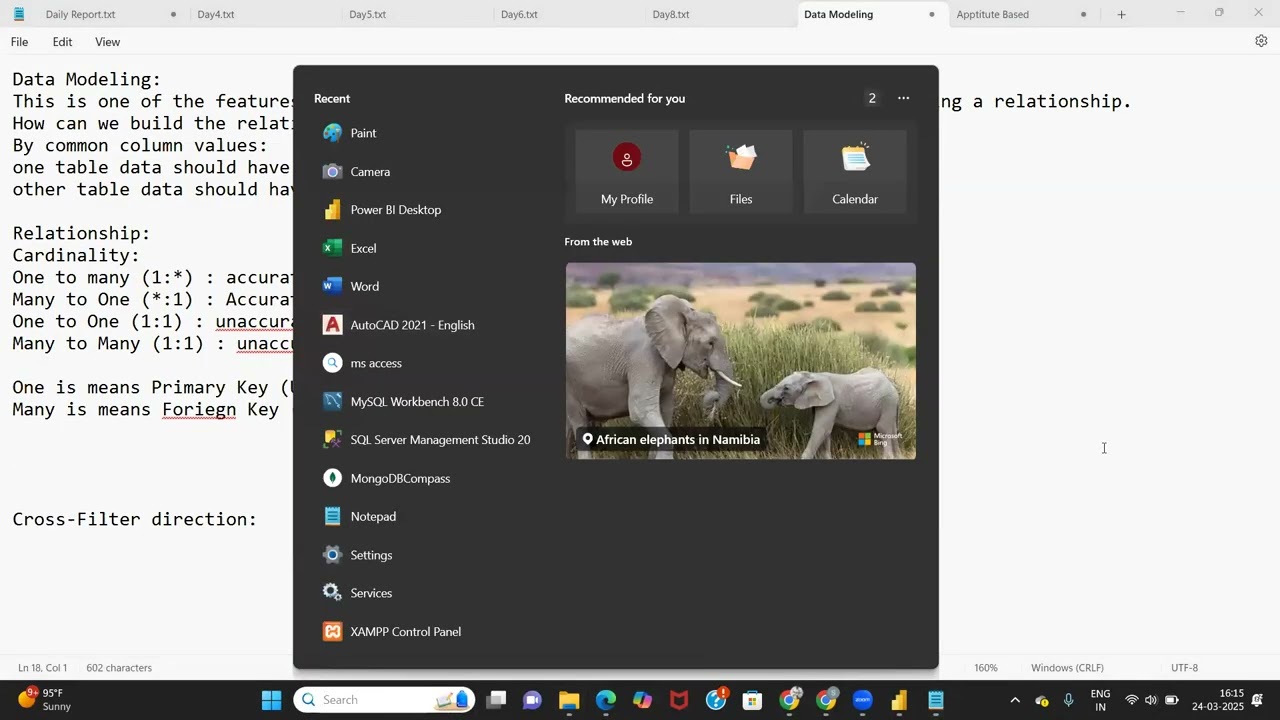Image resolution: width=1280 pixels, height=720 pixels.
Task: Click the 160% zoom level in status bar
Action: (986, 667)
